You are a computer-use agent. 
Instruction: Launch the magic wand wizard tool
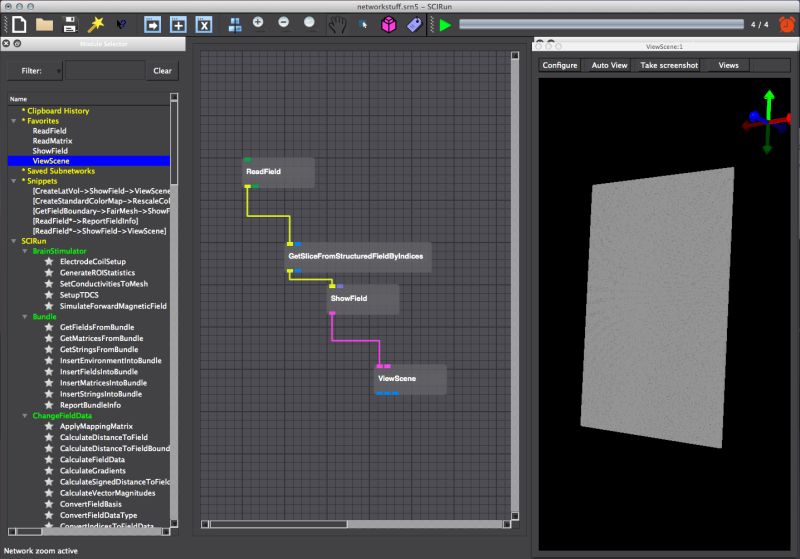point(95,24)
